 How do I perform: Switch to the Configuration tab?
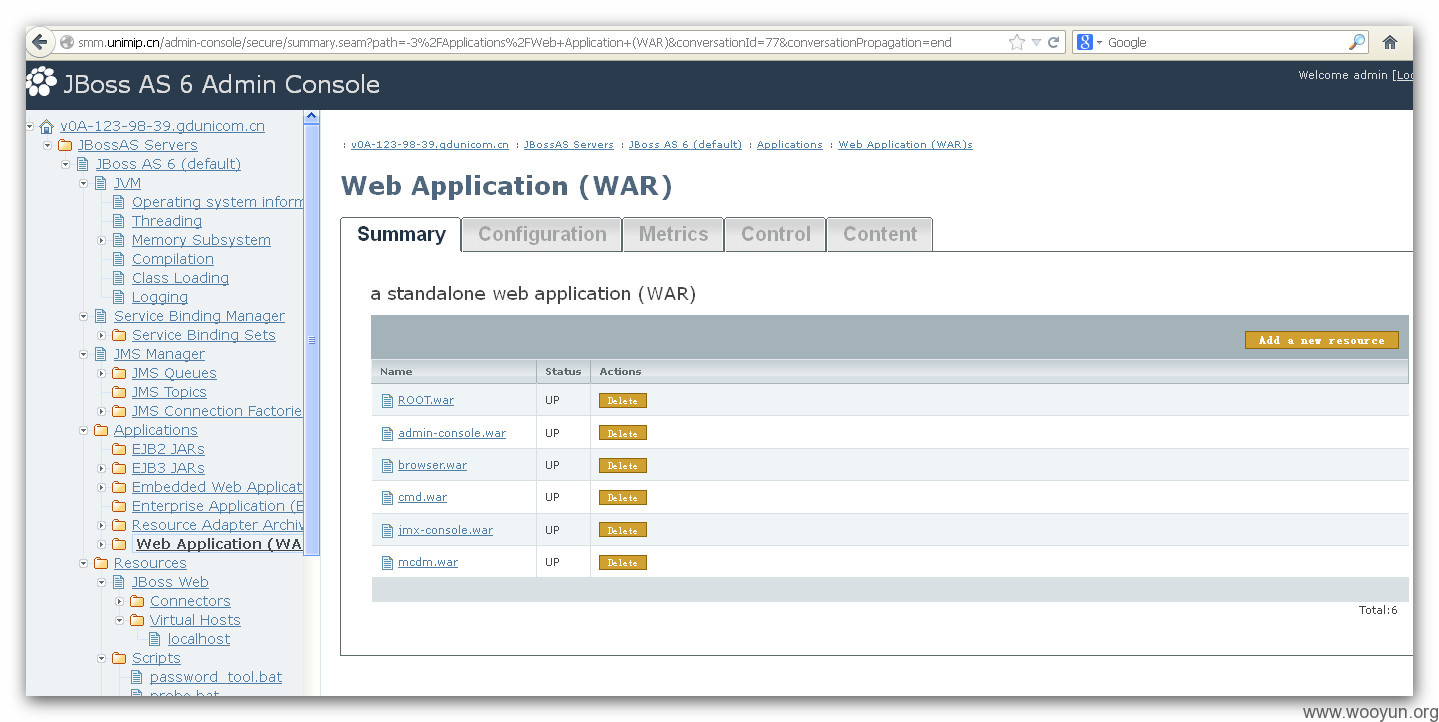tap(542, 234)
